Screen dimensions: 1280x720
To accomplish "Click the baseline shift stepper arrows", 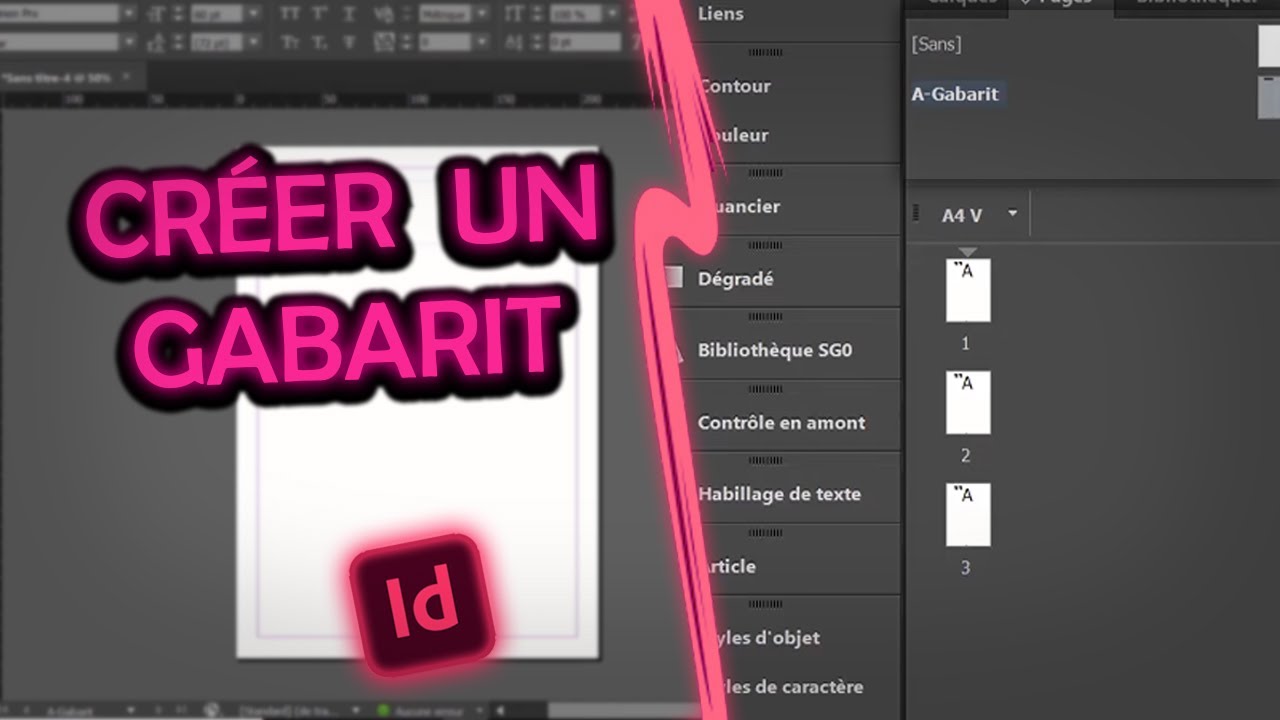I will 537,42.
